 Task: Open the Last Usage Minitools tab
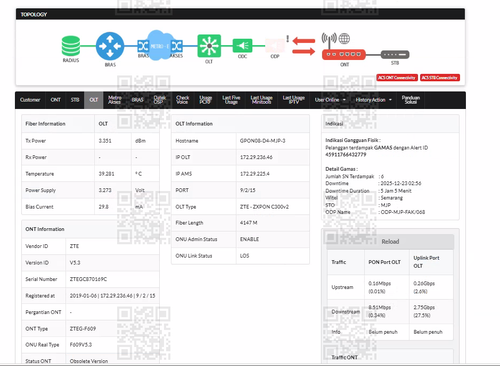point(261,100)
